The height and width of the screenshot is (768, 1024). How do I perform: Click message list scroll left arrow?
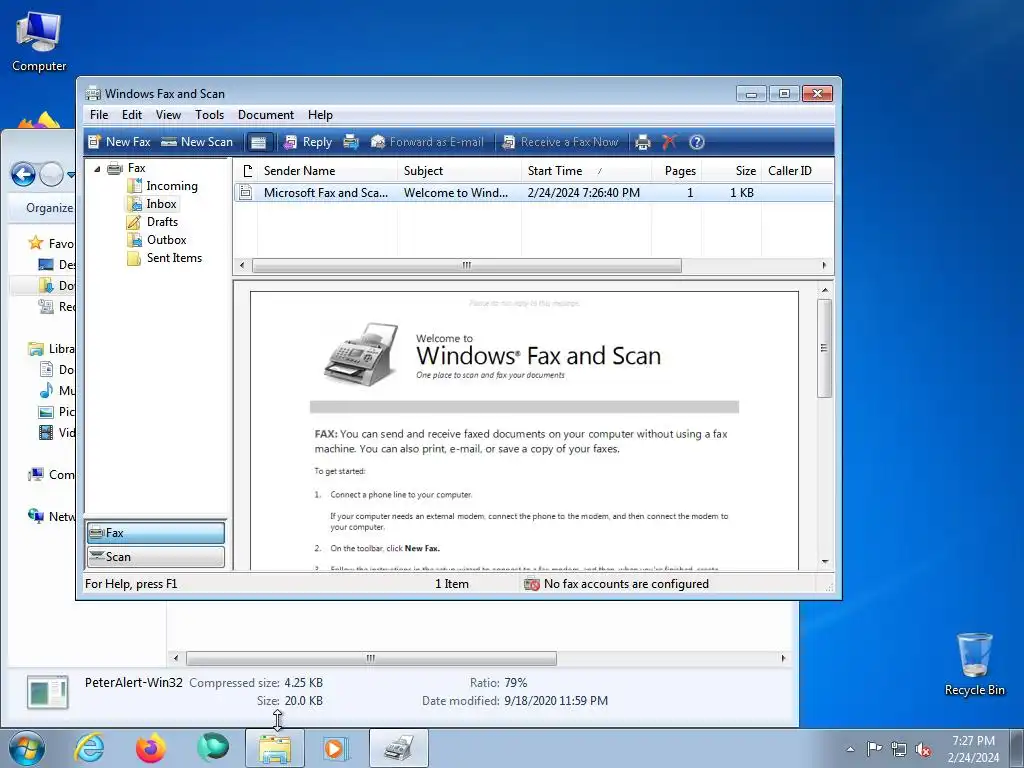point(242,266)
